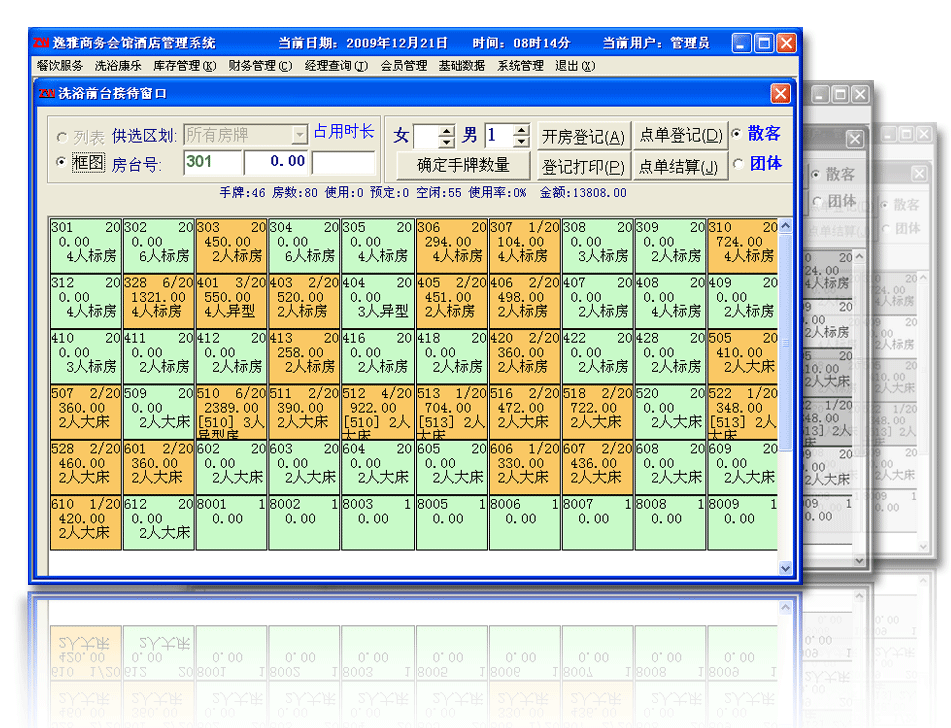The width and height of the screenshot is (951, 728).
Task: Pick room tile 8001 in bottom row
Action: [x=231, y=519]
